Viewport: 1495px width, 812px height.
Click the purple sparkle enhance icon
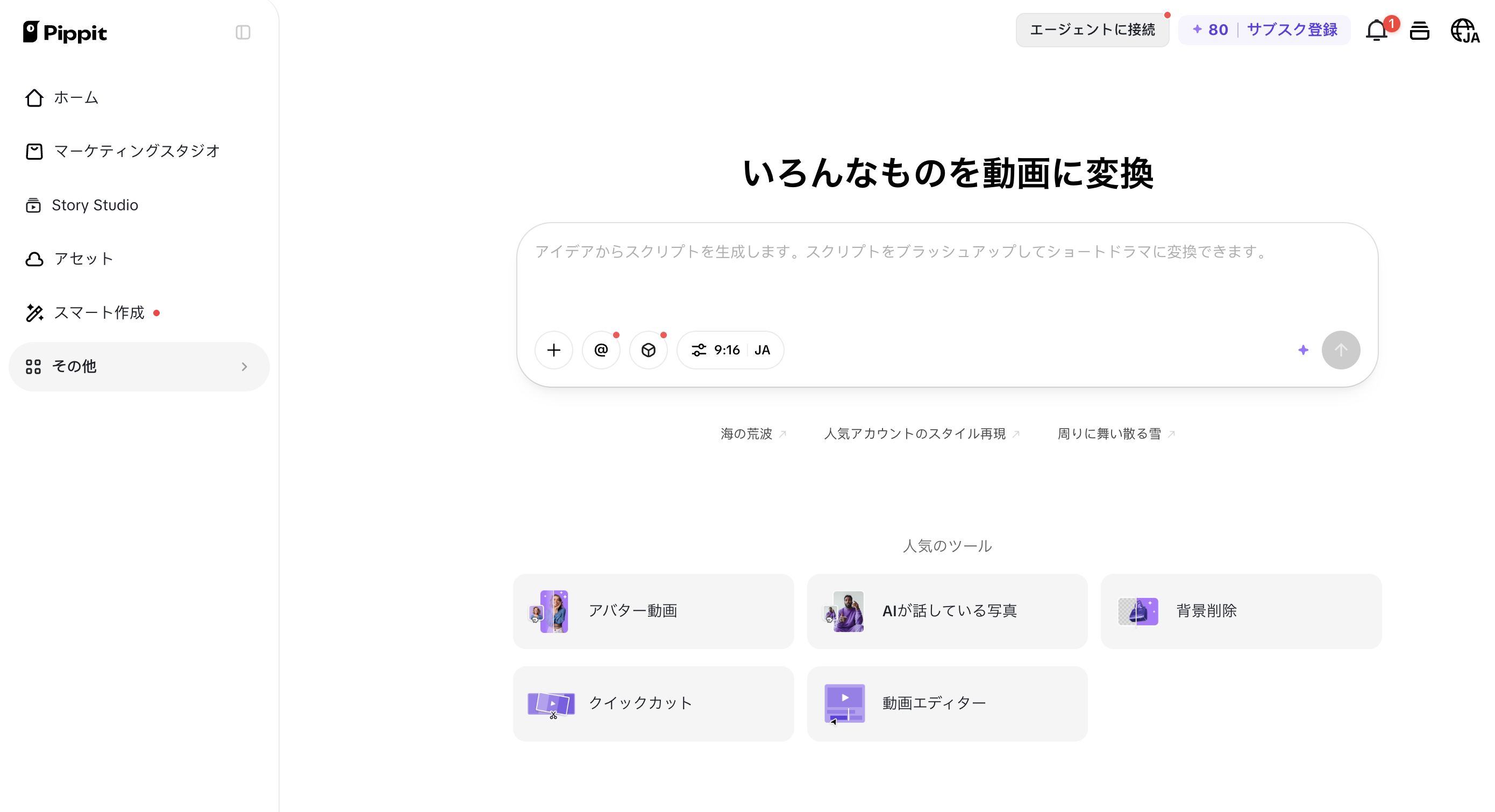click(1303, 350)
